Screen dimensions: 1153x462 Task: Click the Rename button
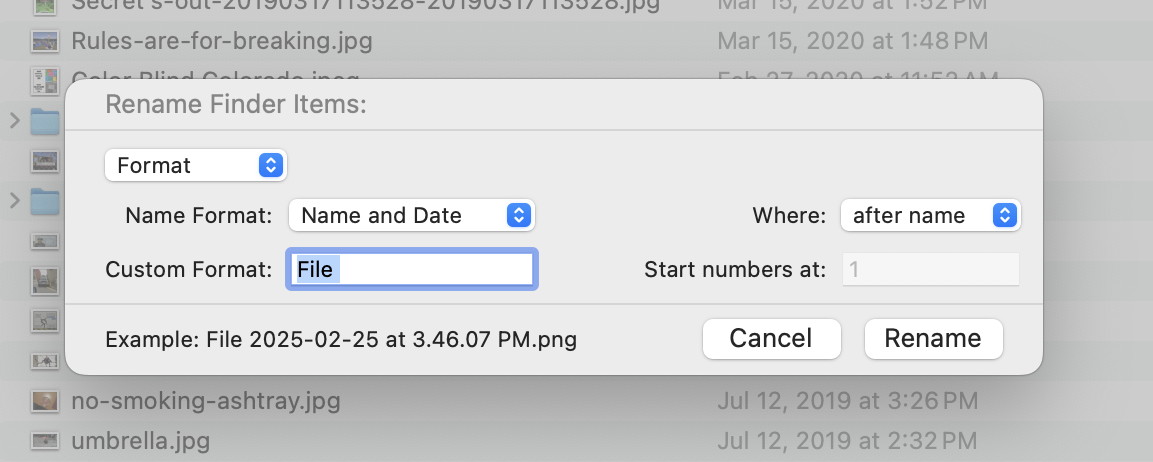pos(933,338)
